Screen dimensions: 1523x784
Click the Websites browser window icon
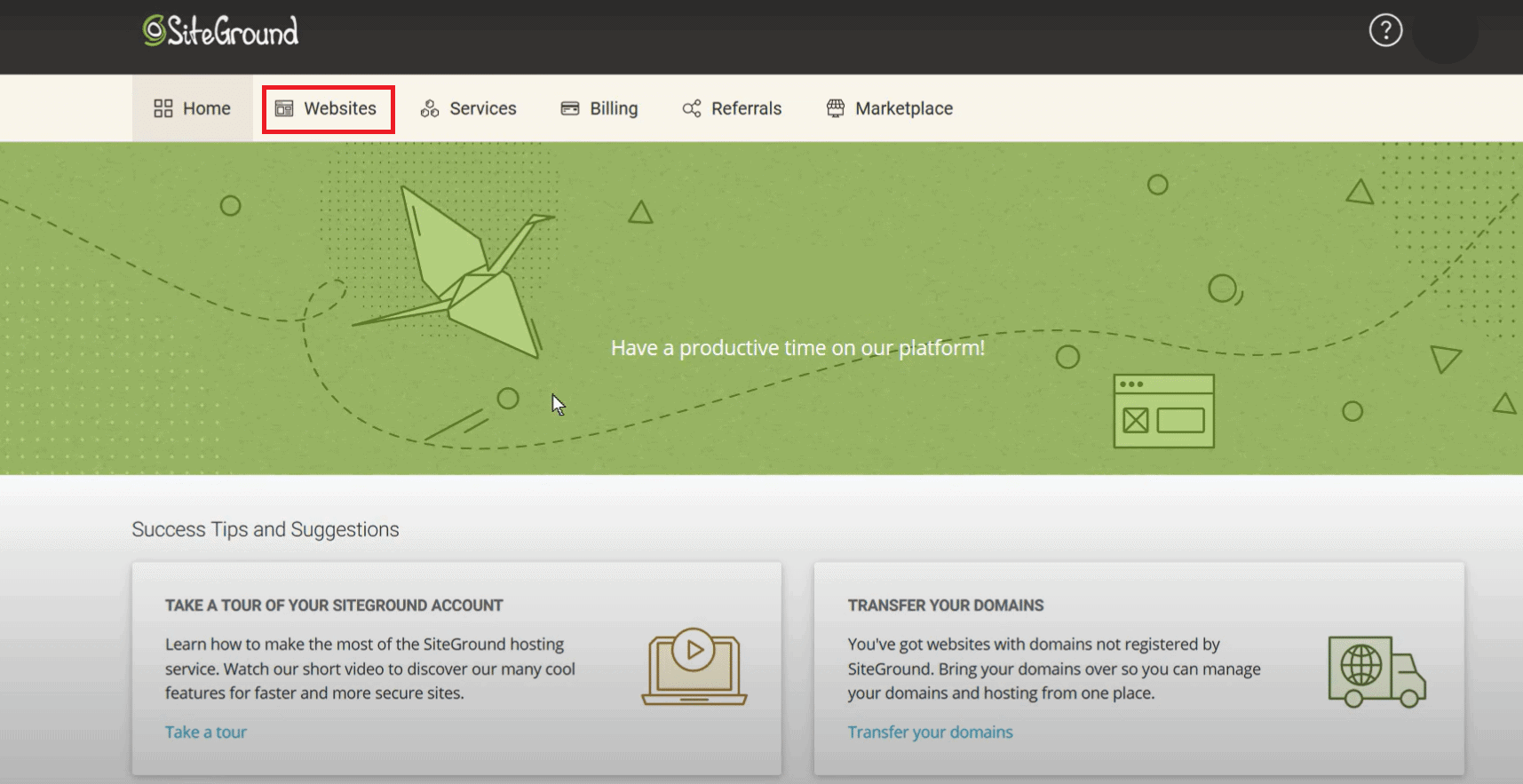click(x=284, y=108)
